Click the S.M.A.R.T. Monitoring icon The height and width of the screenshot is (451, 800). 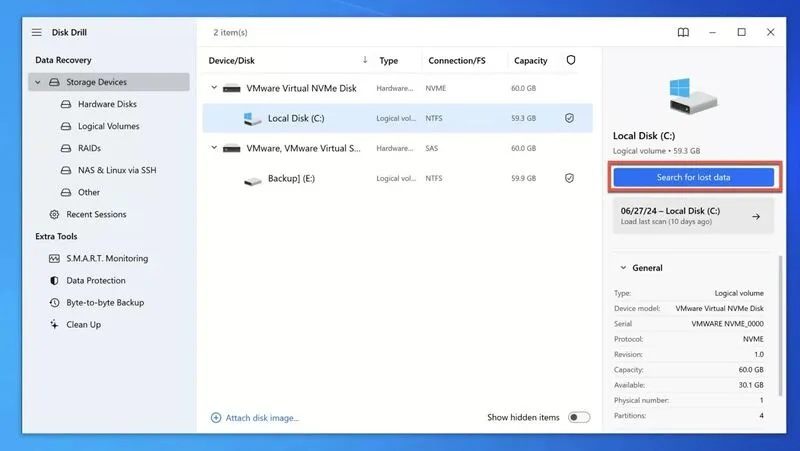(x=54, y=259)
